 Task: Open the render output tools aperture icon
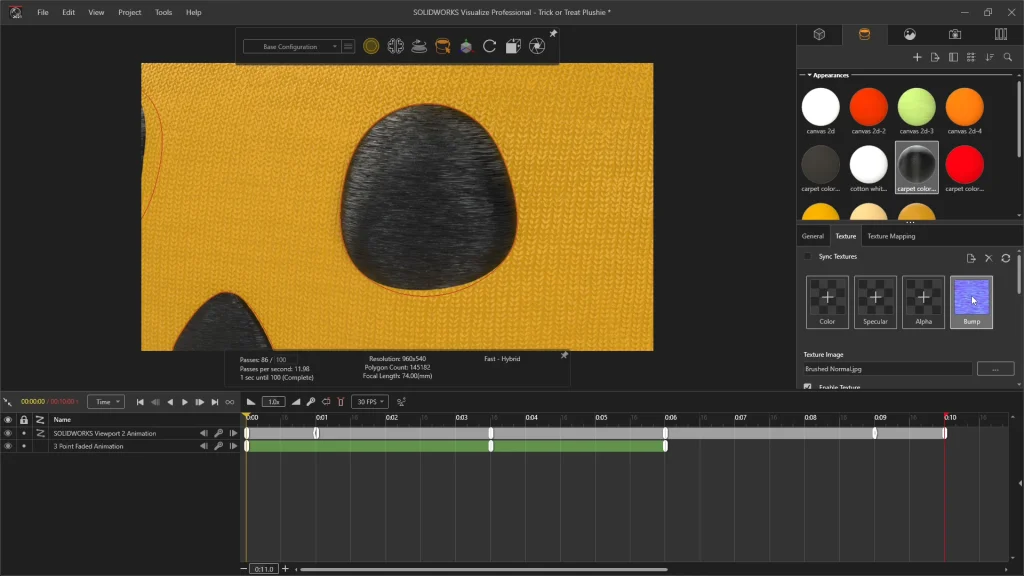coord(537,46)
